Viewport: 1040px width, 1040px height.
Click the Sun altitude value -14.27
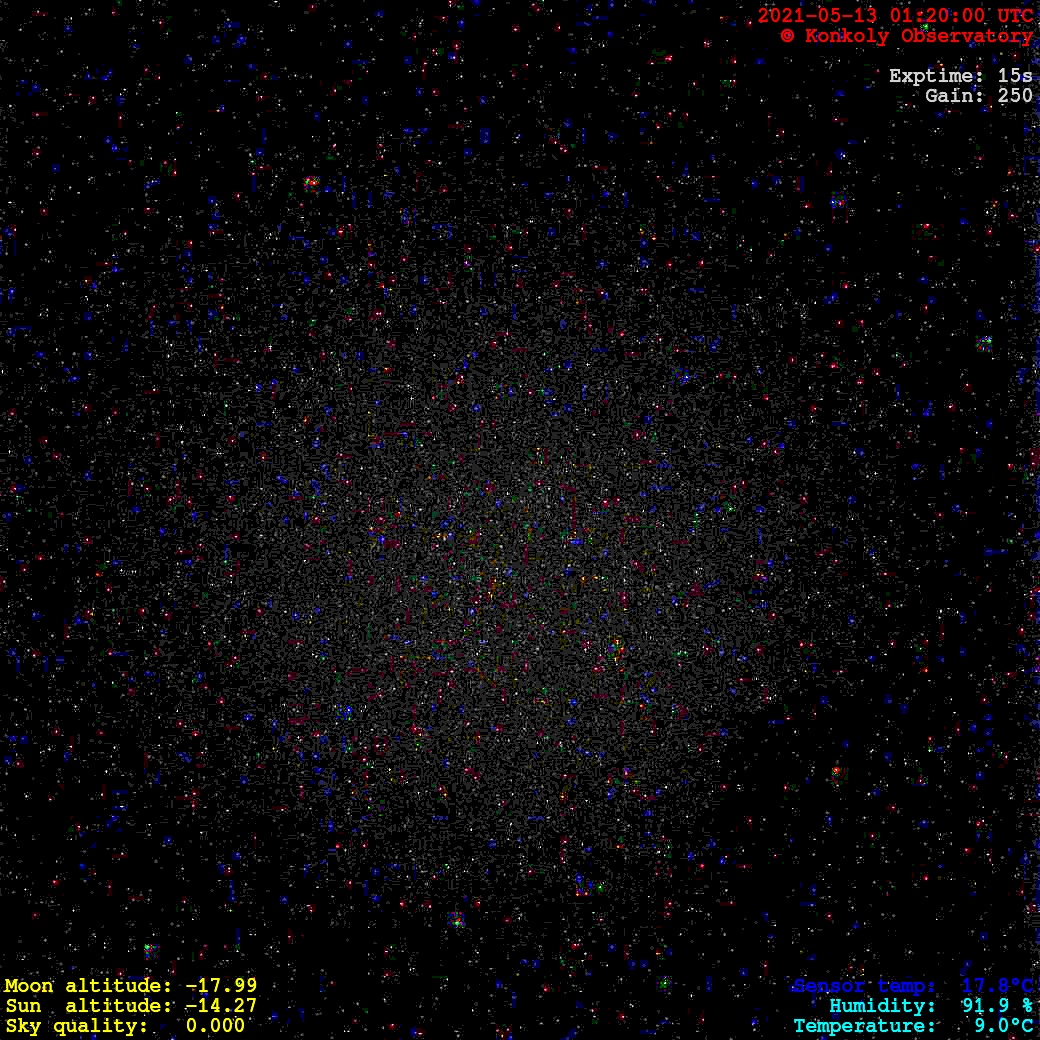[x=221, y=1006]
